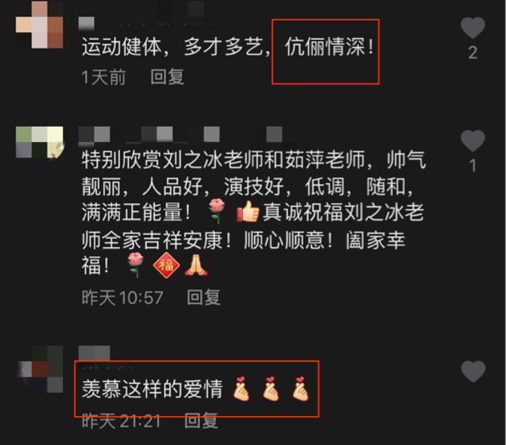The height and width of the screenshot is (445, 506).
Task: Reply to the comment posted 昨天 10:57
Action: pos(204,297)
